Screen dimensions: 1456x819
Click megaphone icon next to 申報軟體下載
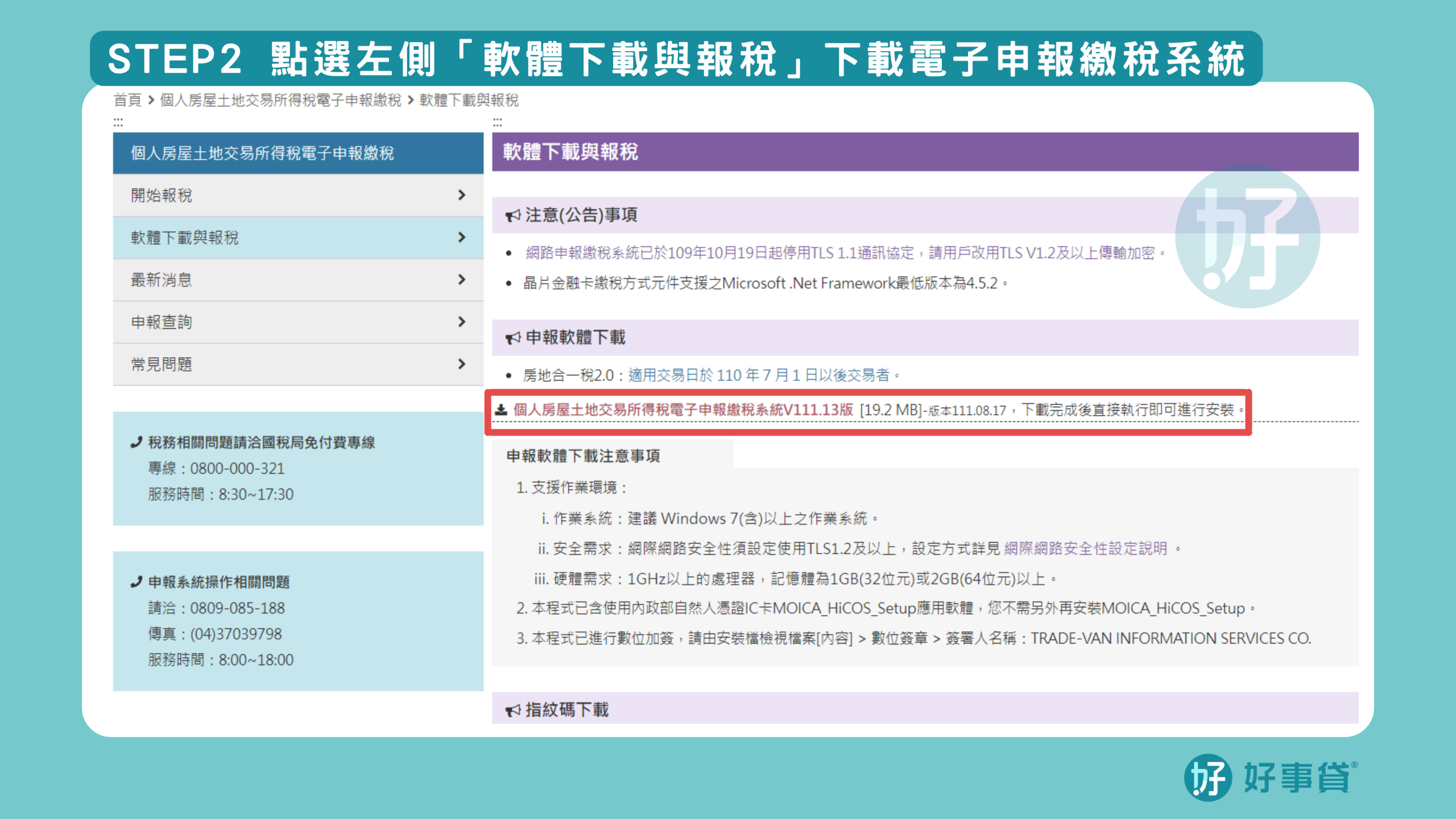tap(513, 338)
